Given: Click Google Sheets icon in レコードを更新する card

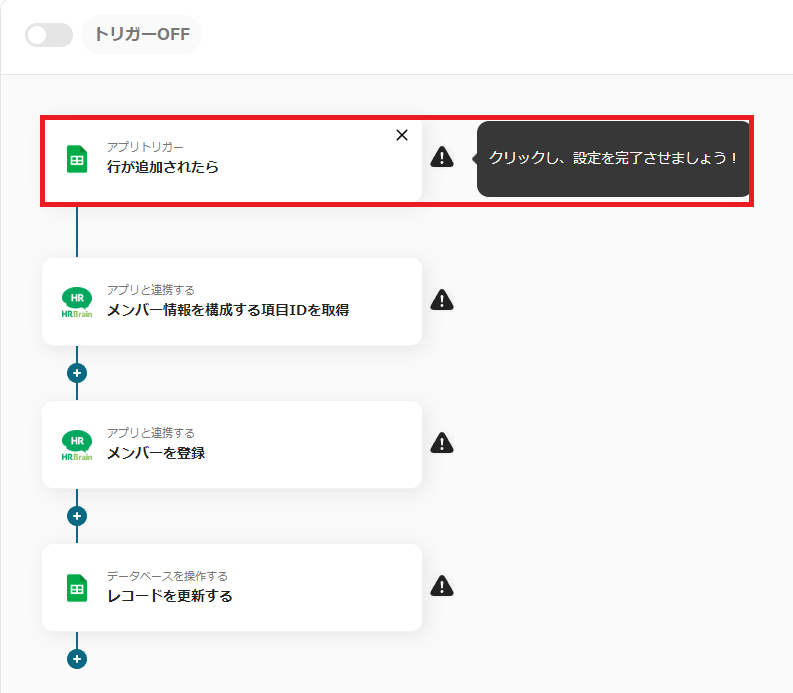Looking at the screenshot, I should [x=77, y=588].
